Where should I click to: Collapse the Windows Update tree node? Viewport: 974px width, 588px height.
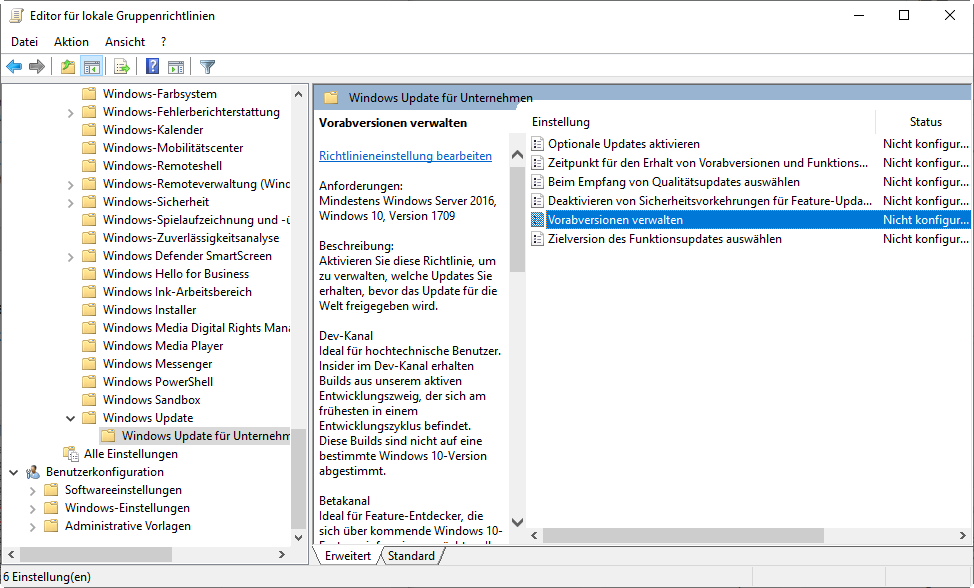coord(70,418)
